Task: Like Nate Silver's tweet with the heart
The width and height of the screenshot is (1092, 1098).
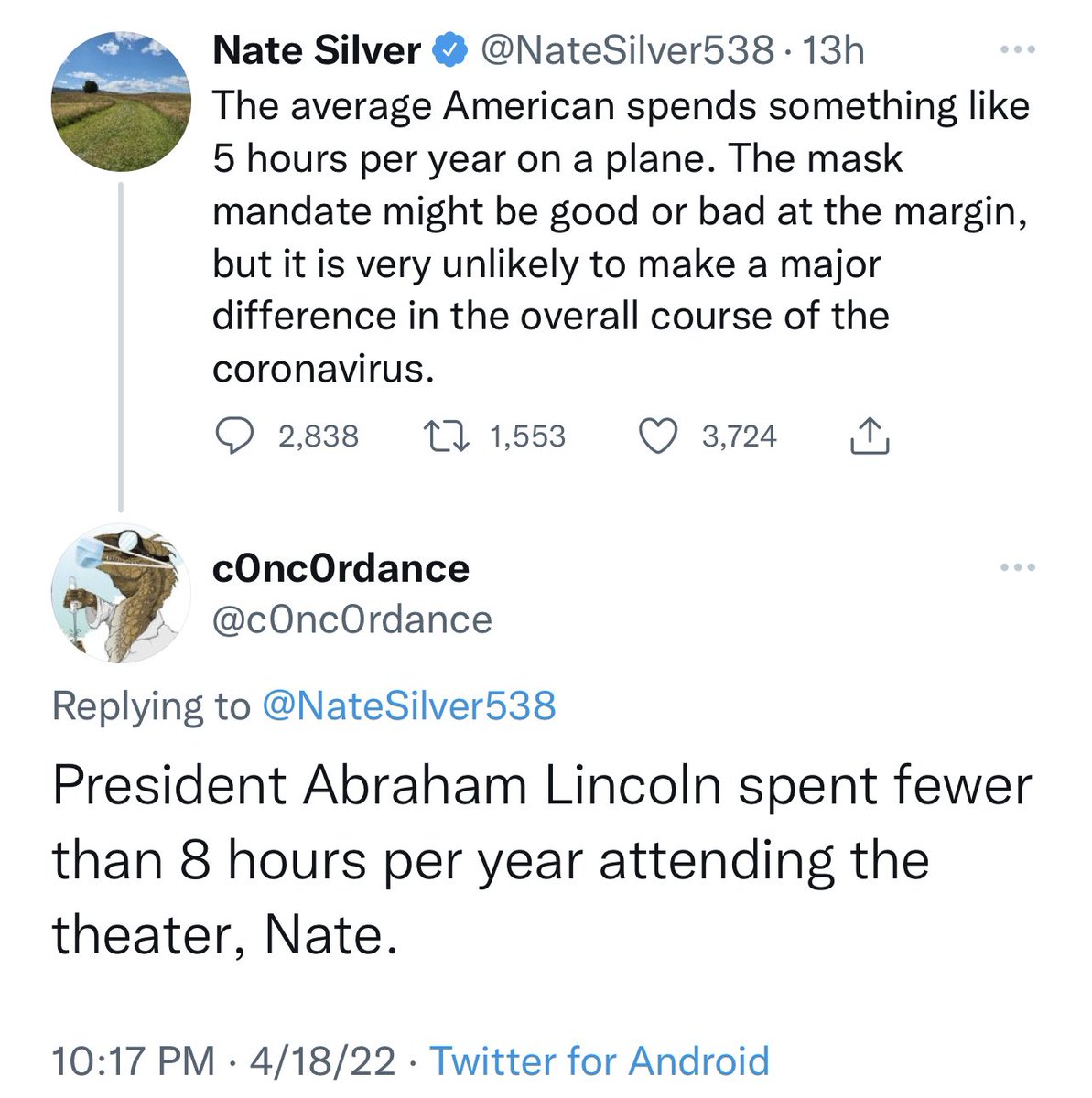Action: pos(655,436)
